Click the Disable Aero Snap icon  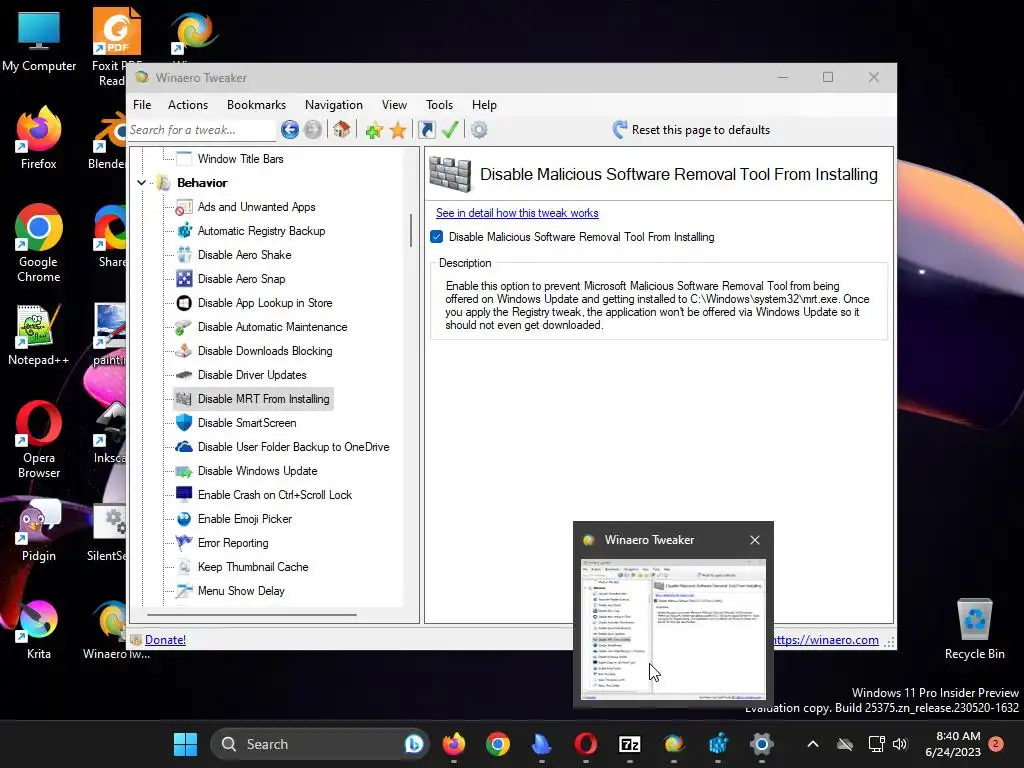pos(184,279)
